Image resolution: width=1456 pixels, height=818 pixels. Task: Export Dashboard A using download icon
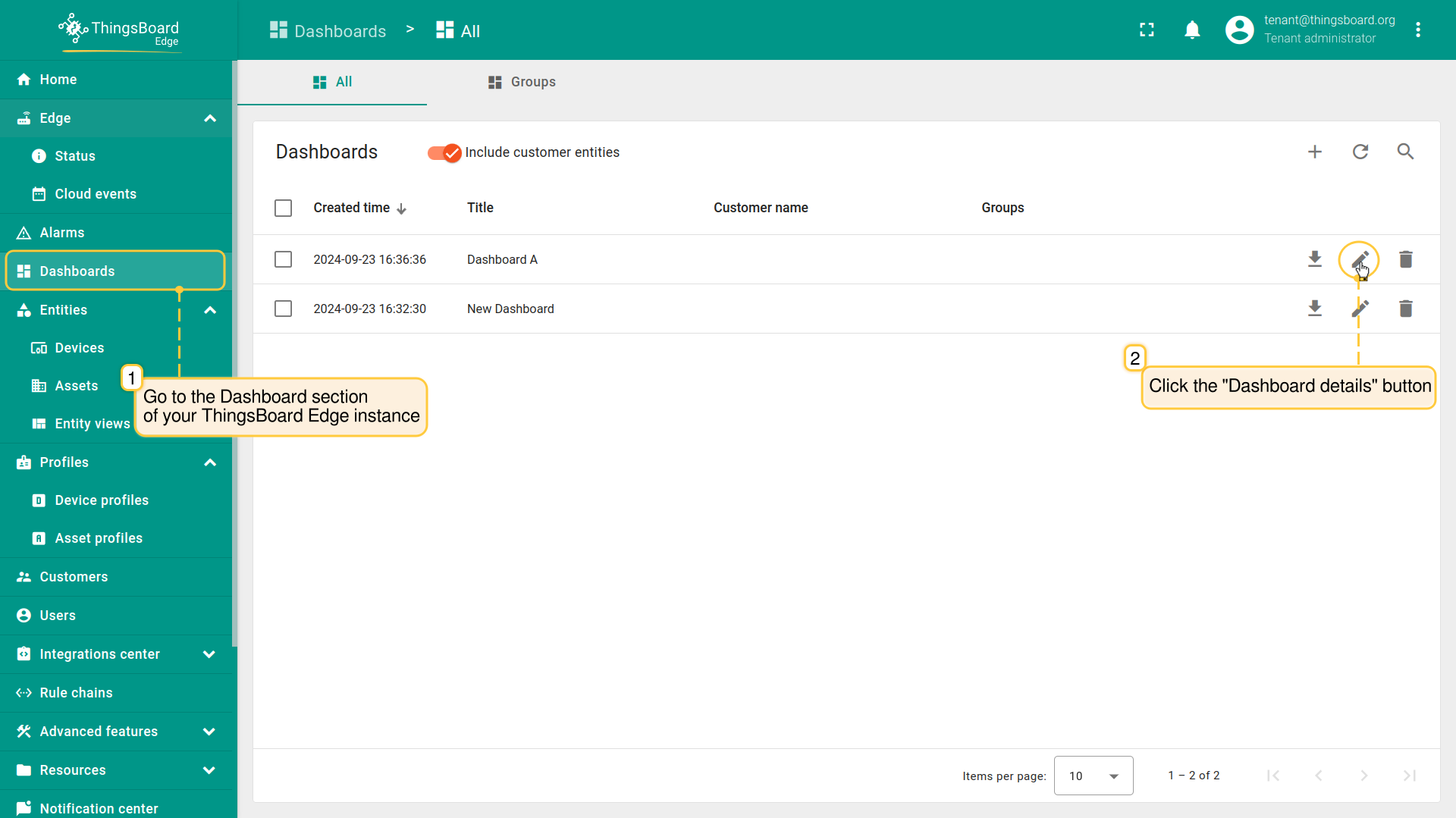pos(1314,259)
